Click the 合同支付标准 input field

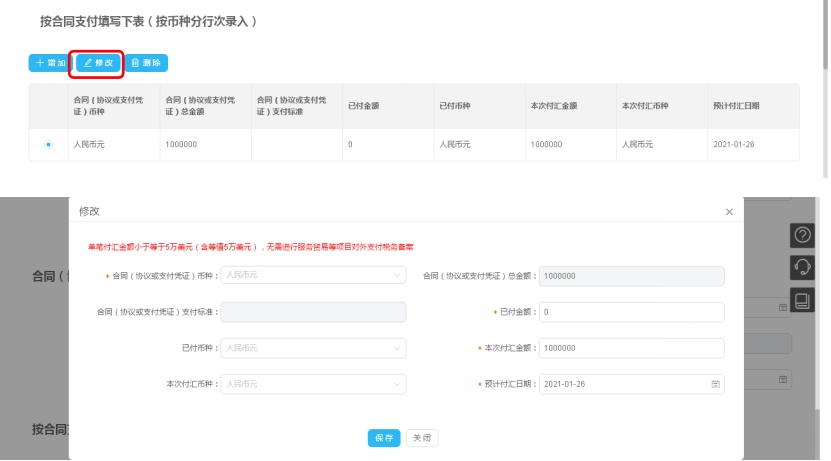click(x=312, y=312)
